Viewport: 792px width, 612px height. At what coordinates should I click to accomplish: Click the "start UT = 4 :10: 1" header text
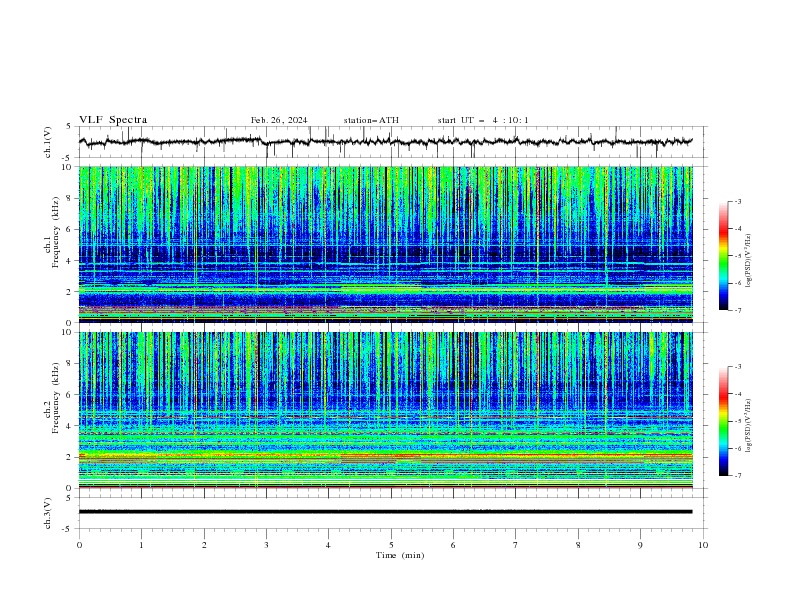[483, 120]
